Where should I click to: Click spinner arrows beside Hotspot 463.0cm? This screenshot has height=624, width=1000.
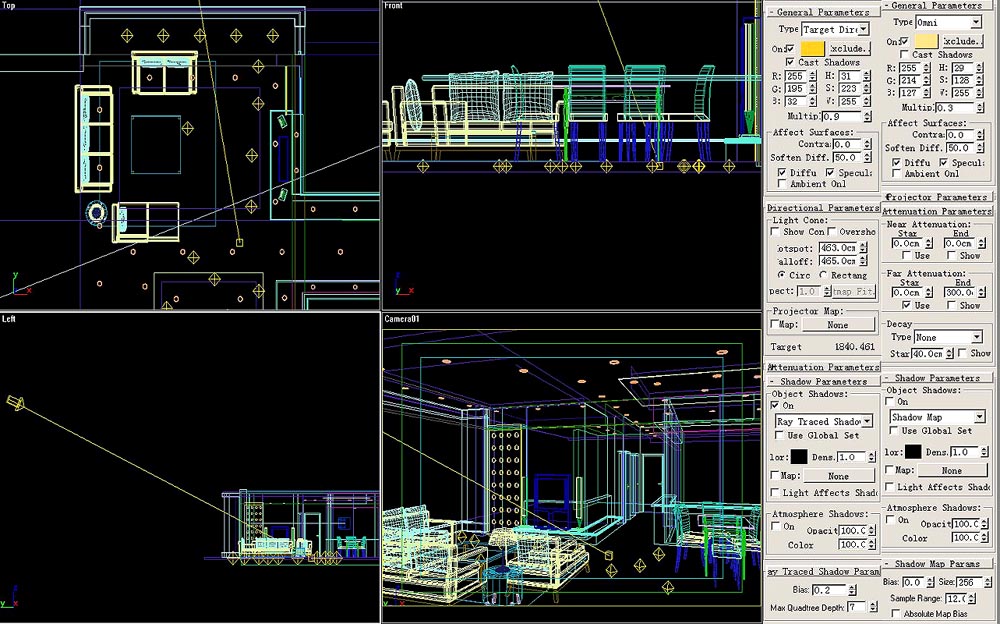(863, 248)
